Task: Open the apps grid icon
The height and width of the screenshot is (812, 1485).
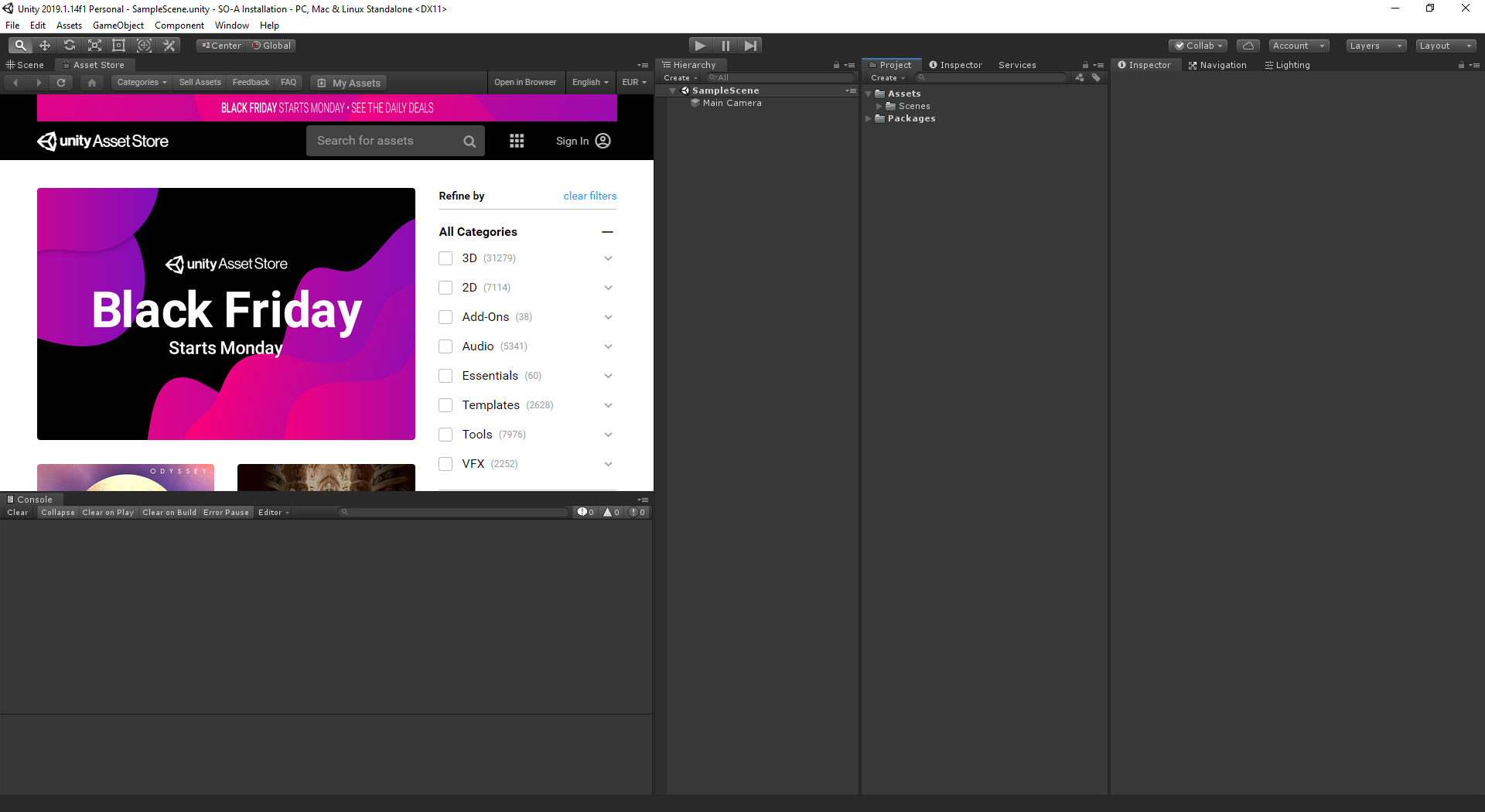Action: (x=517, y=141)
